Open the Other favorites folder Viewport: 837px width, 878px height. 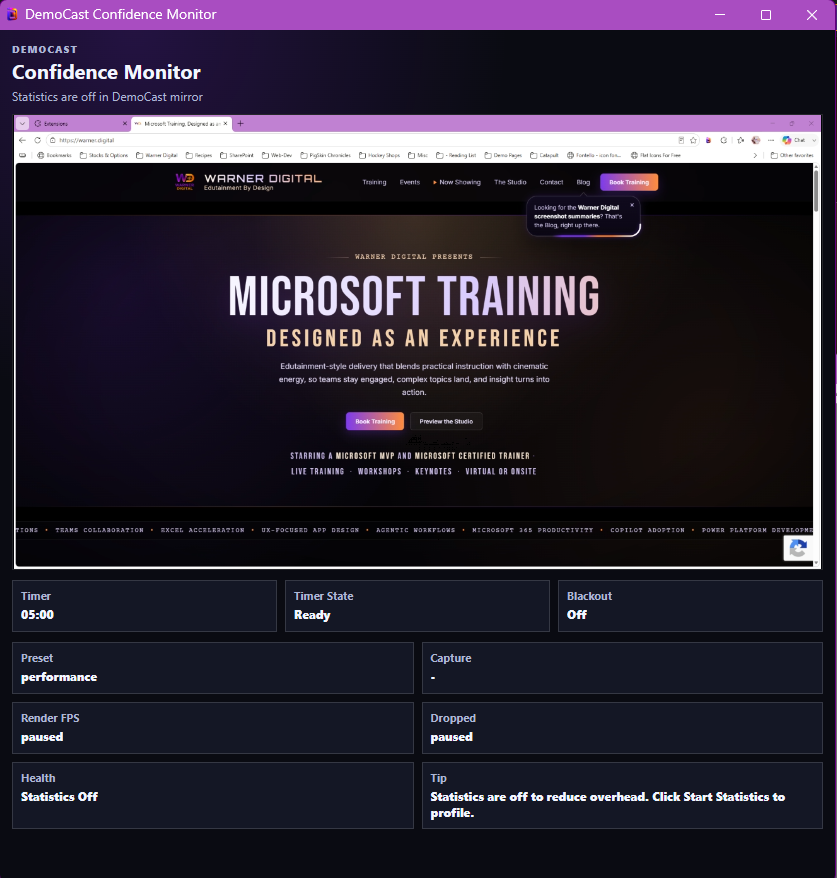792,155
